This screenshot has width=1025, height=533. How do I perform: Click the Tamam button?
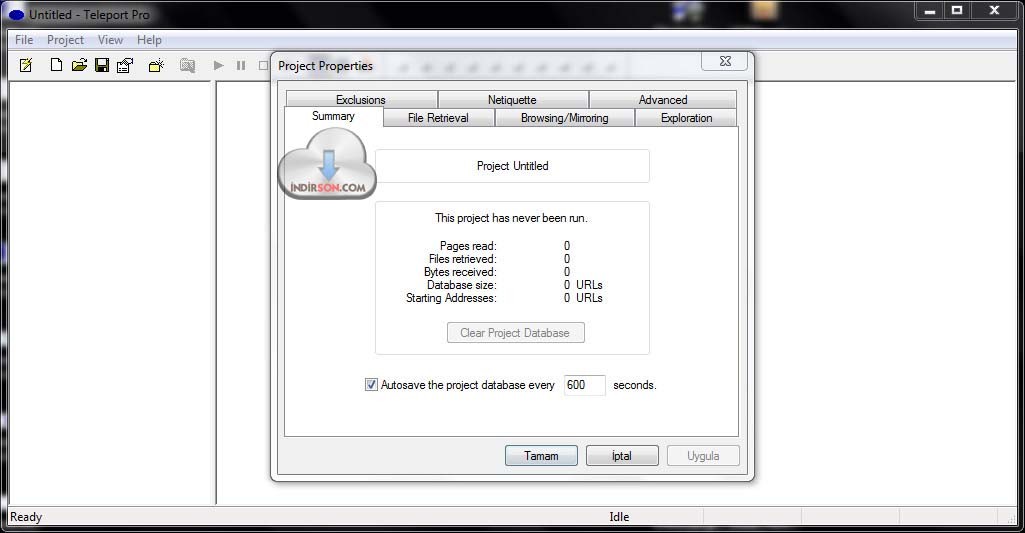tap(541, 456)
